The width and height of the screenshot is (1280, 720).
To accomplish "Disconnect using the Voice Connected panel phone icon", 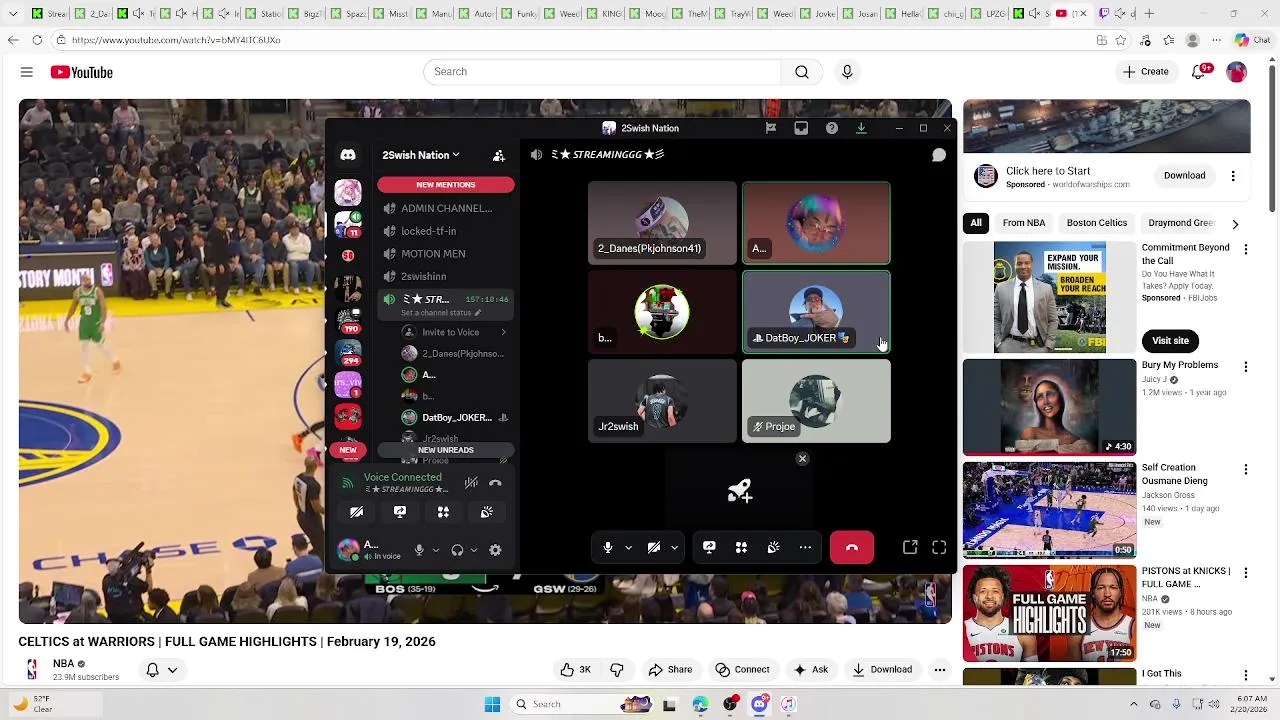I will click(x=495, y=483).
